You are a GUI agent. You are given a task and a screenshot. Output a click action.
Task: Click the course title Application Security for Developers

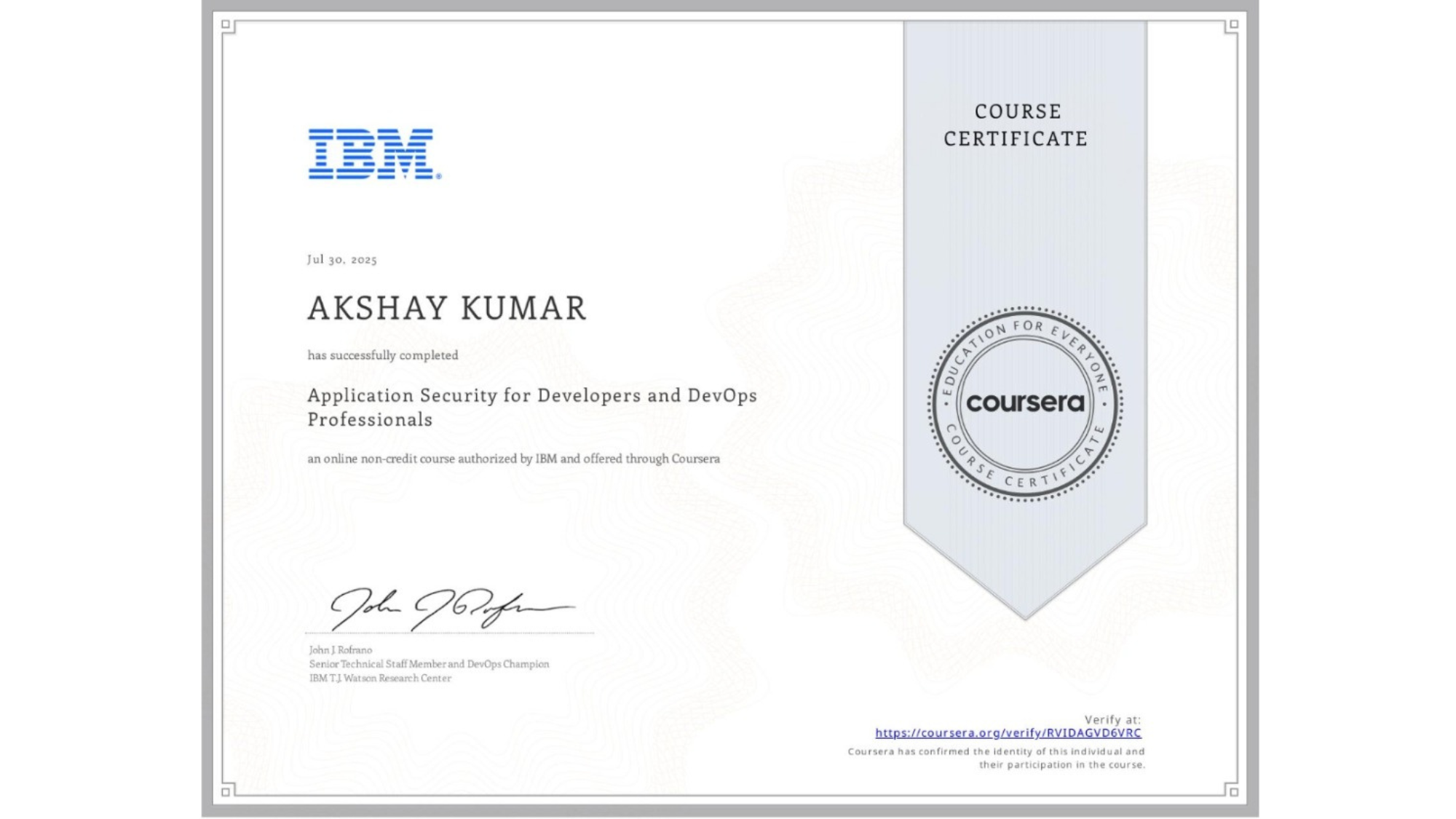[x=531, y=407]
